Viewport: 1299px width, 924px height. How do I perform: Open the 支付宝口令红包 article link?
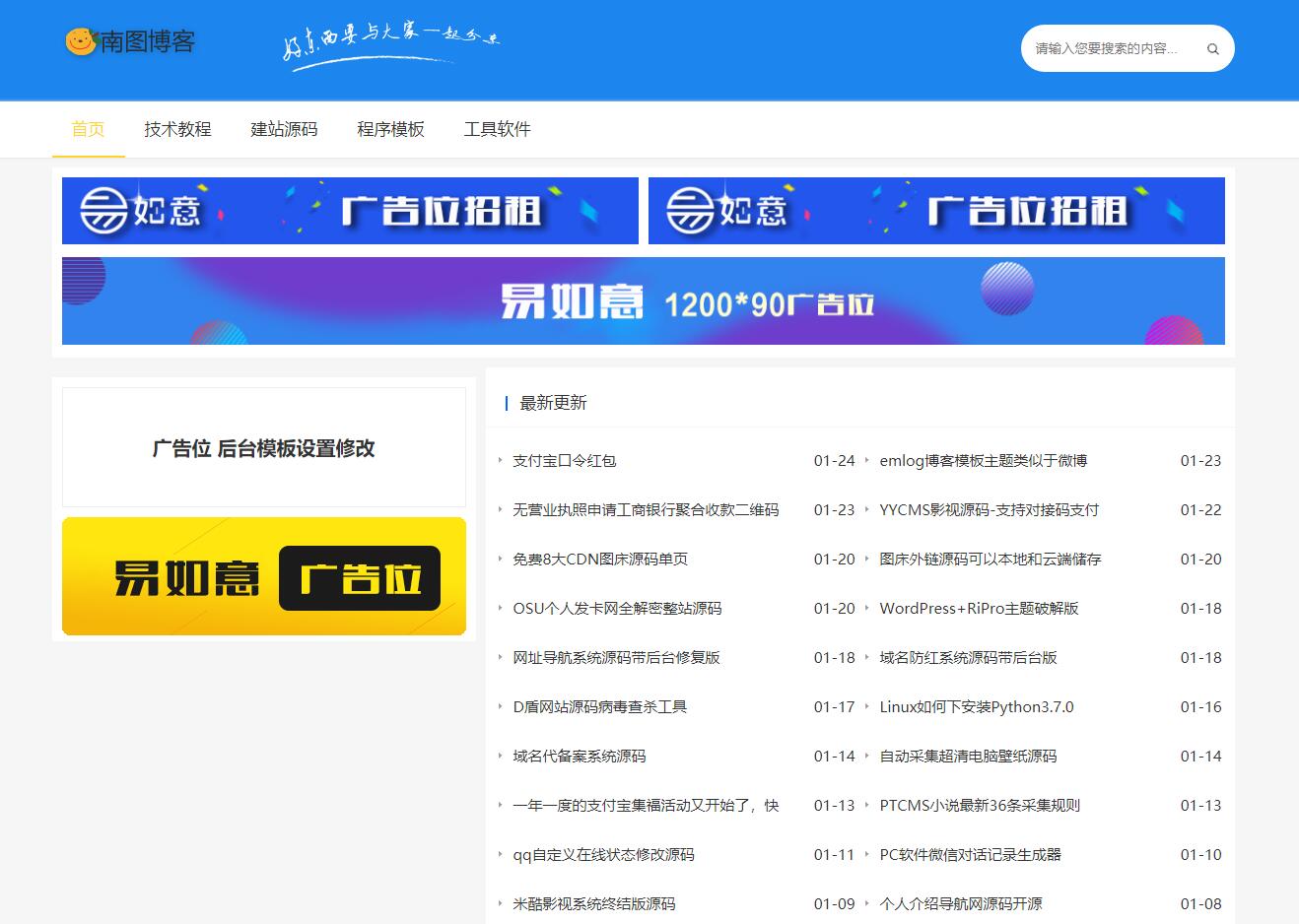coord(564,461)
